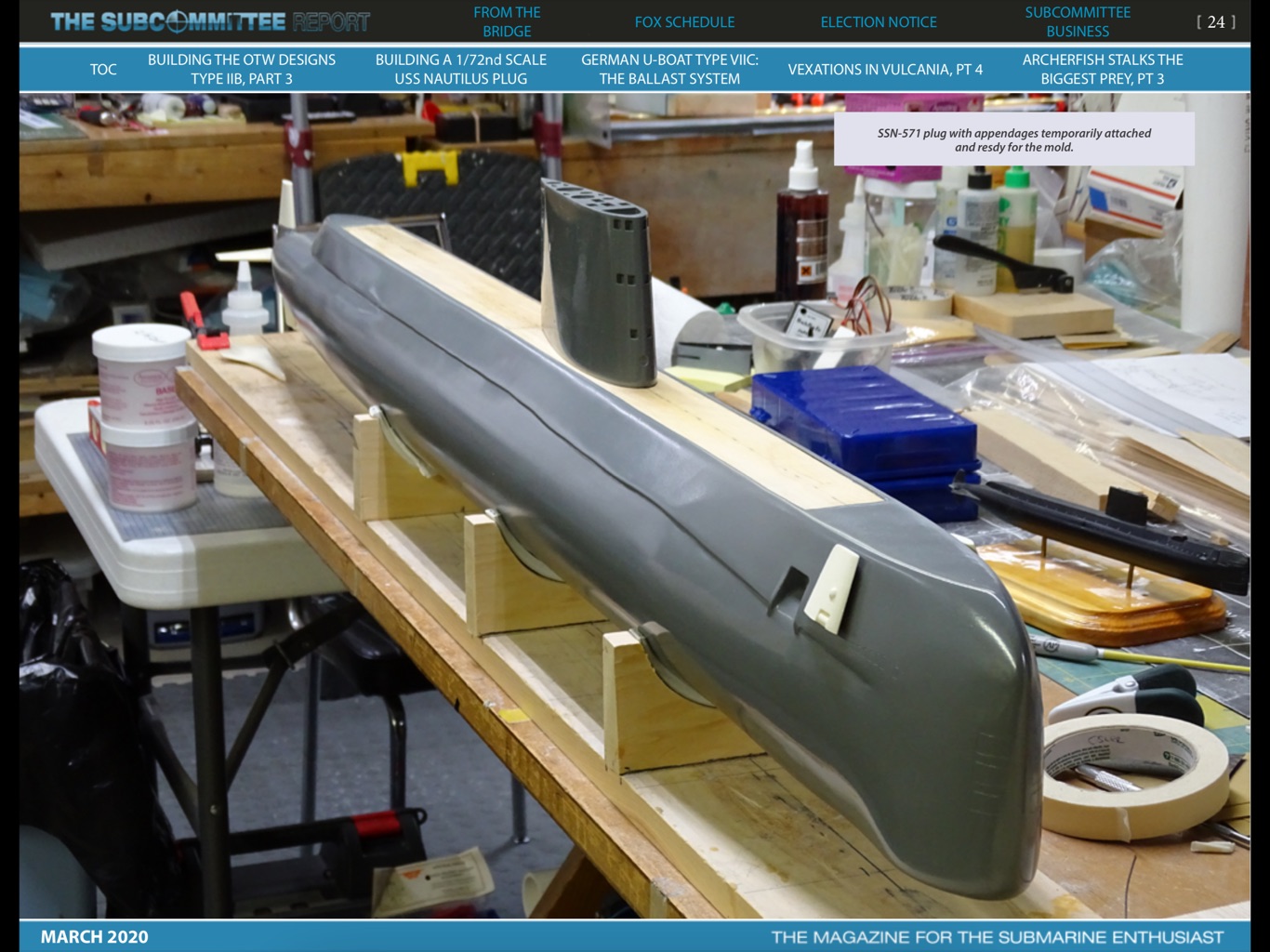
Task: Go to Vexations in Vulcania, Pt 4
Action: point(884,69)
